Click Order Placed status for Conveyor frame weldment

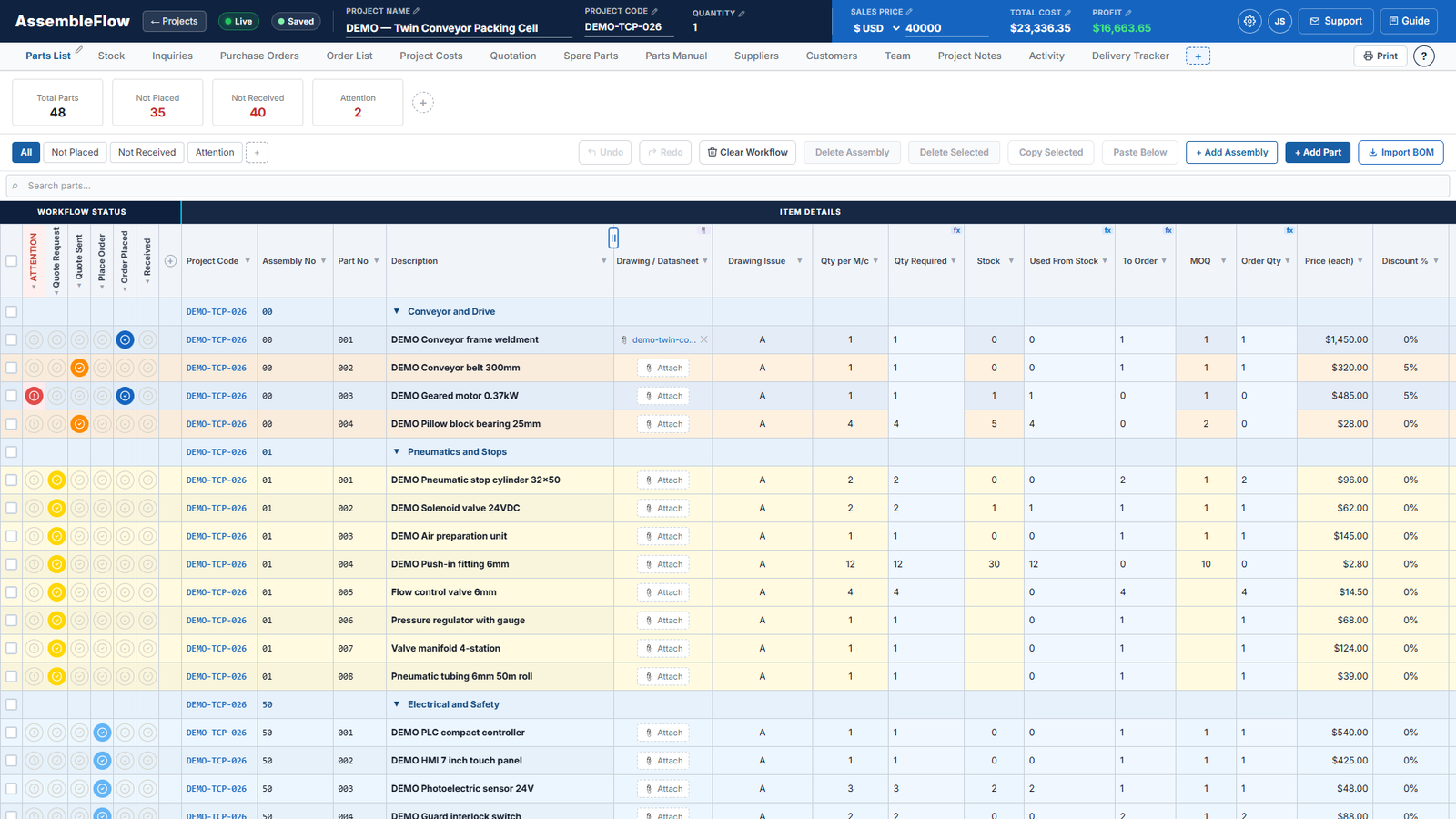pyautogui.click(x=125, y=339)
